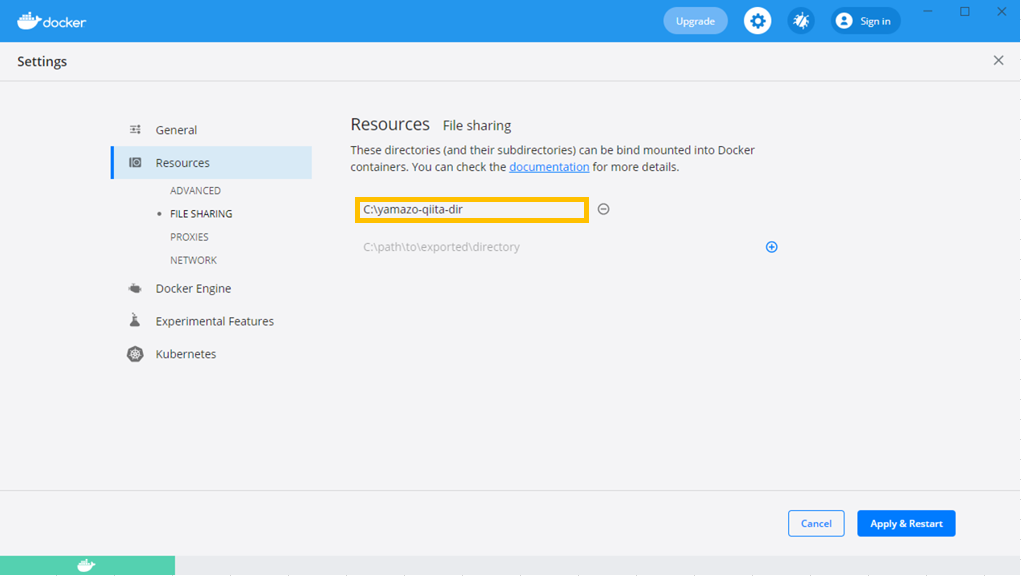The height and width of the screenshot is (576, 1021).
Task: Follow the documentation link
Action: tap(549, 167)
